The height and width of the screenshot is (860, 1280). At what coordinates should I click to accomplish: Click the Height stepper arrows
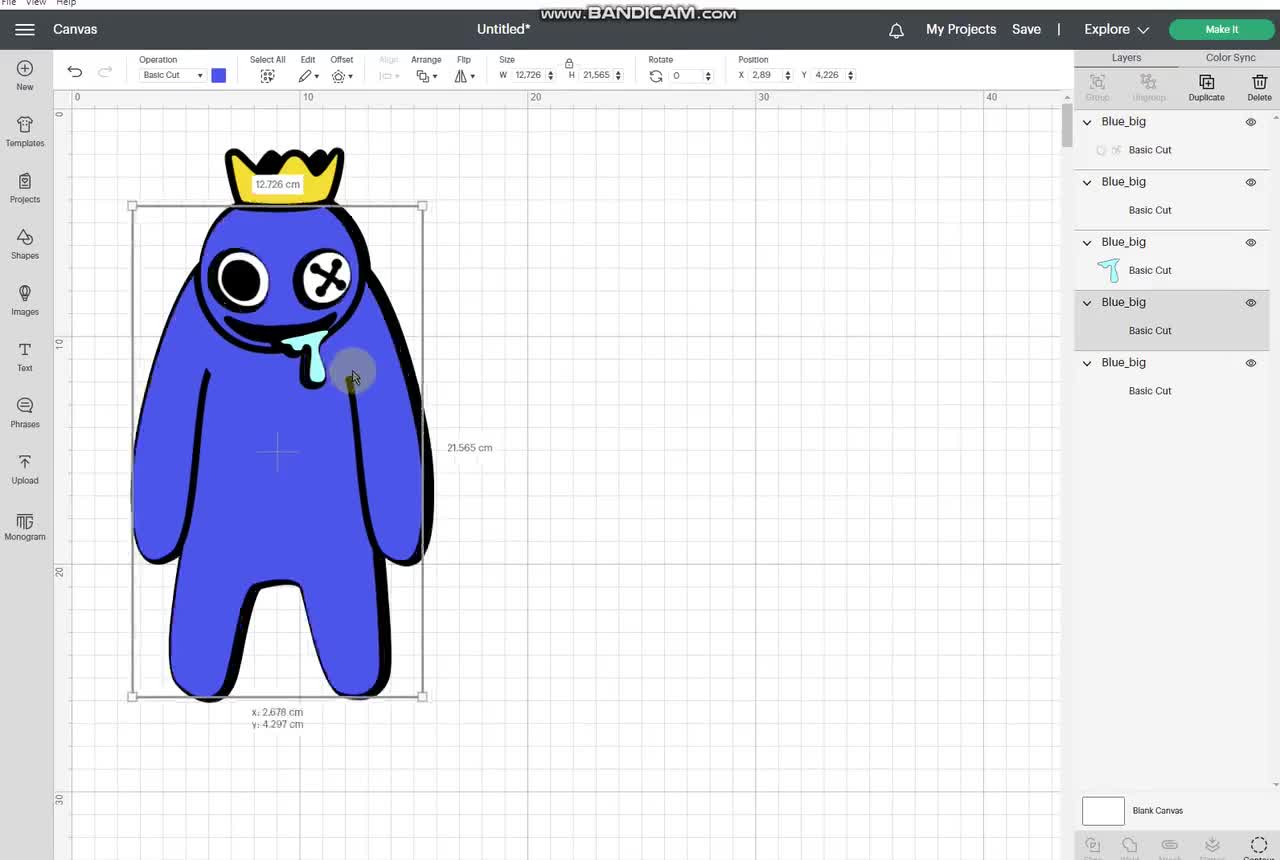click(x=618, y=76)
